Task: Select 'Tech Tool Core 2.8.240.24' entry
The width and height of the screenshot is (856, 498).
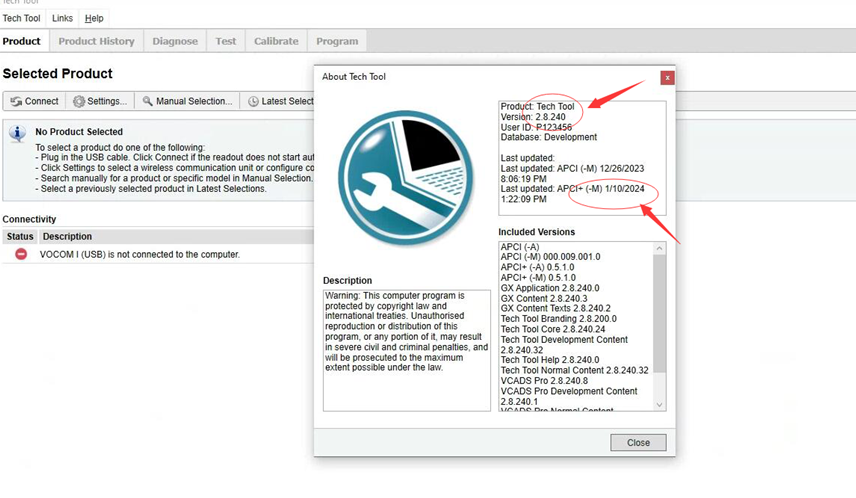Action: [x=552, y=329]
